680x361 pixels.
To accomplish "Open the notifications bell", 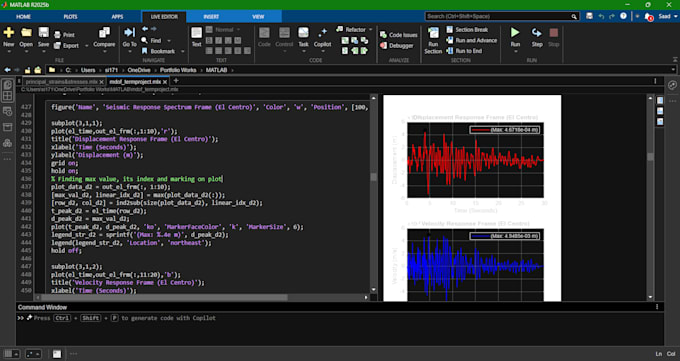I will (648, 16).
